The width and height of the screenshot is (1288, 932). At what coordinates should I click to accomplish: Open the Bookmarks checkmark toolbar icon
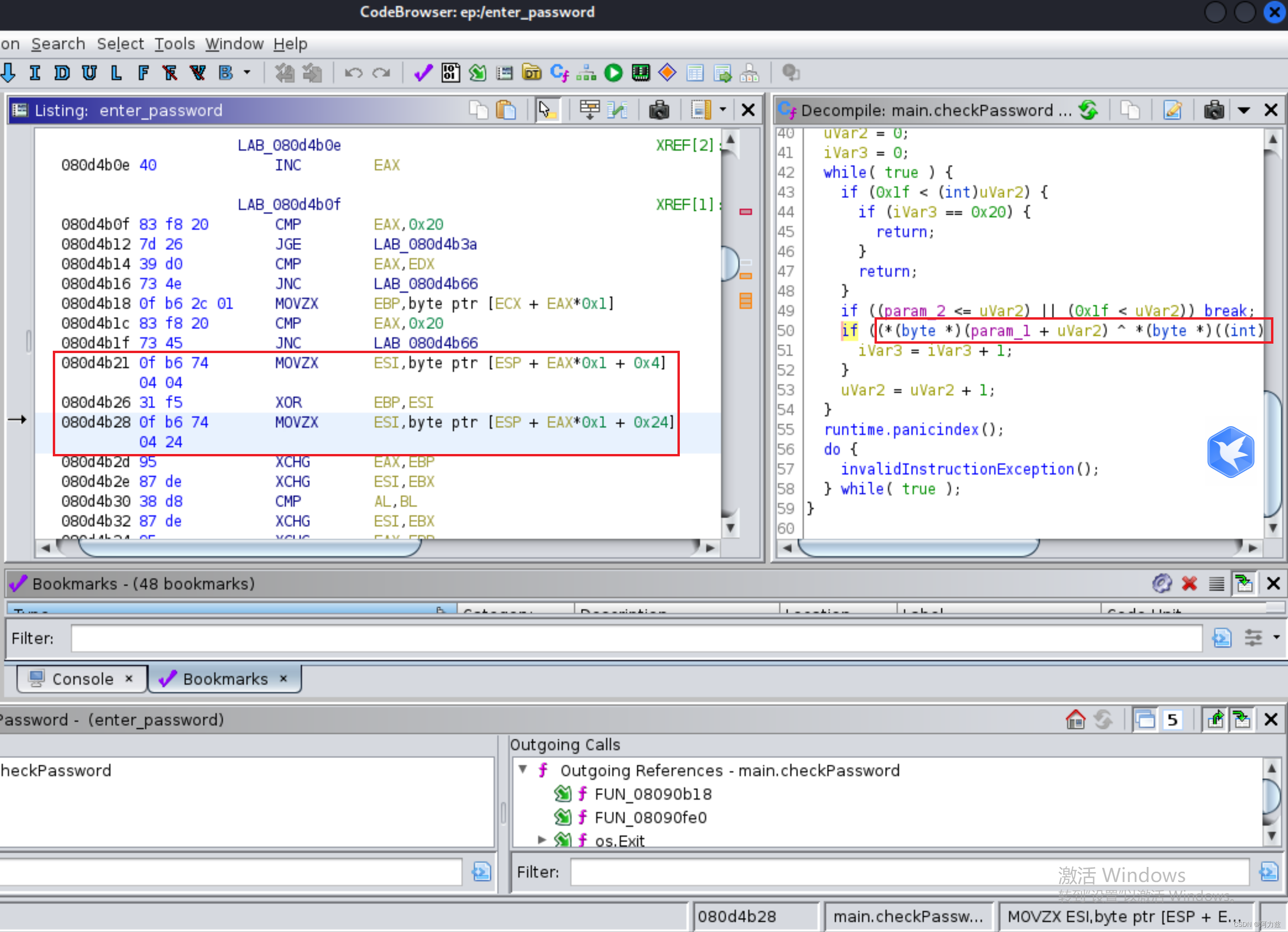pos(423,73)
